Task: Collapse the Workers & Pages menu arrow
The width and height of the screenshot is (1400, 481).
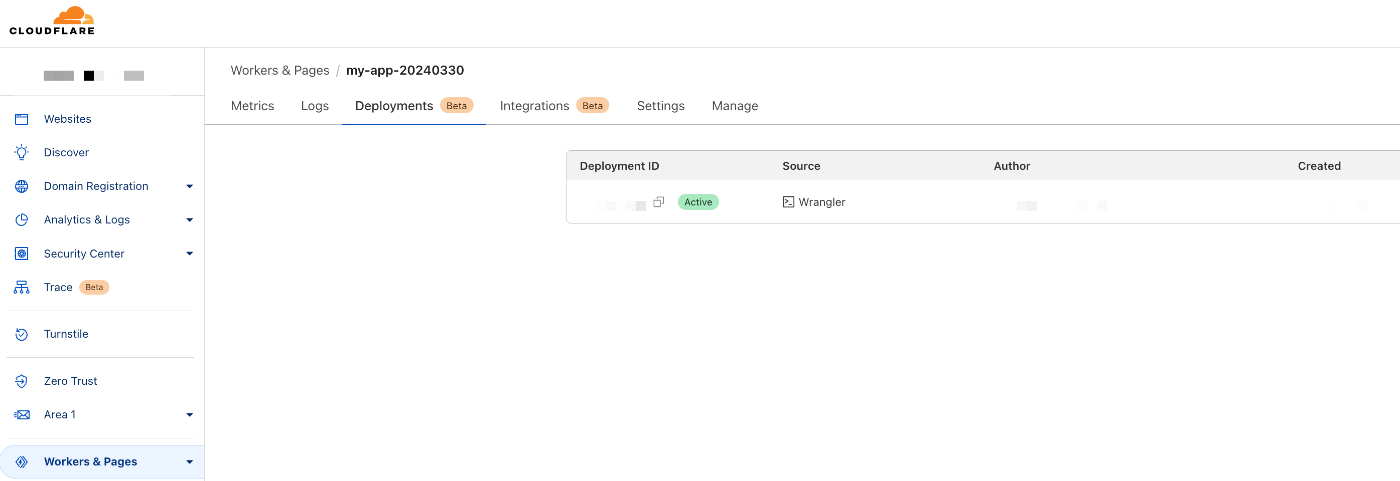Action: click(189, 462)
